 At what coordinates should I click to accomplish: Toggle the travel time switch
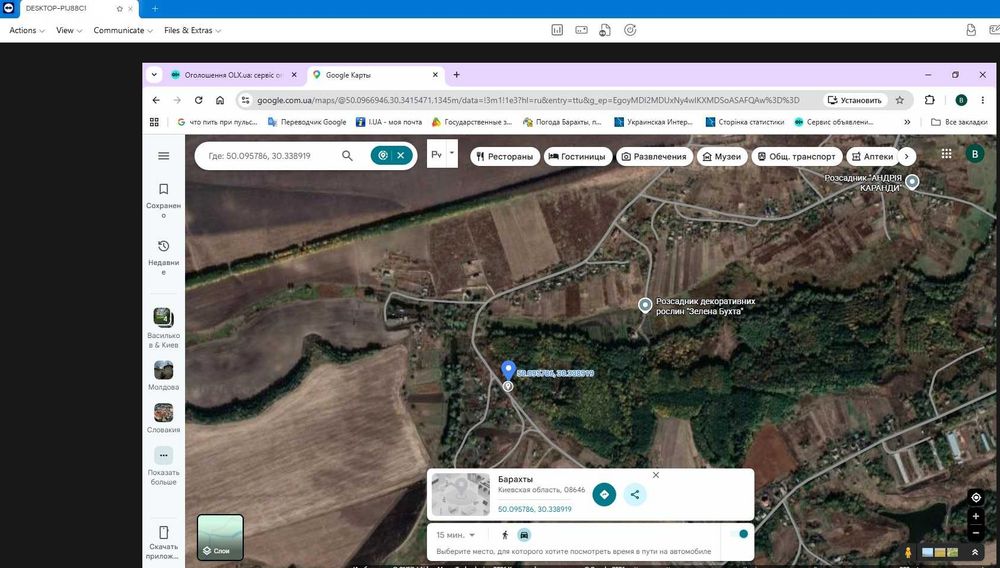click(740, 534)
